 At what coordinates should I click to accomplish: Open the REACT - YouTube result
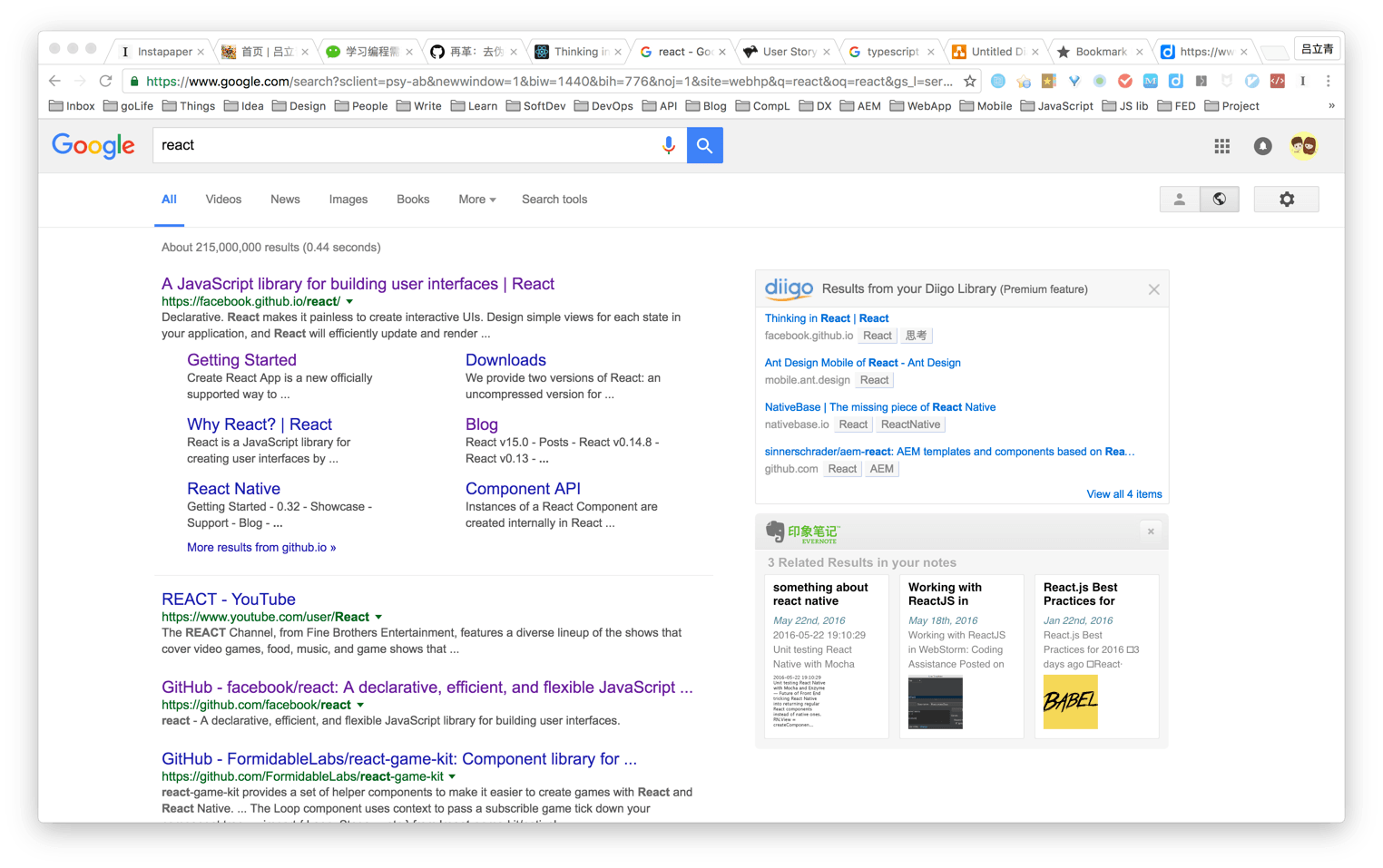[229, 600]
